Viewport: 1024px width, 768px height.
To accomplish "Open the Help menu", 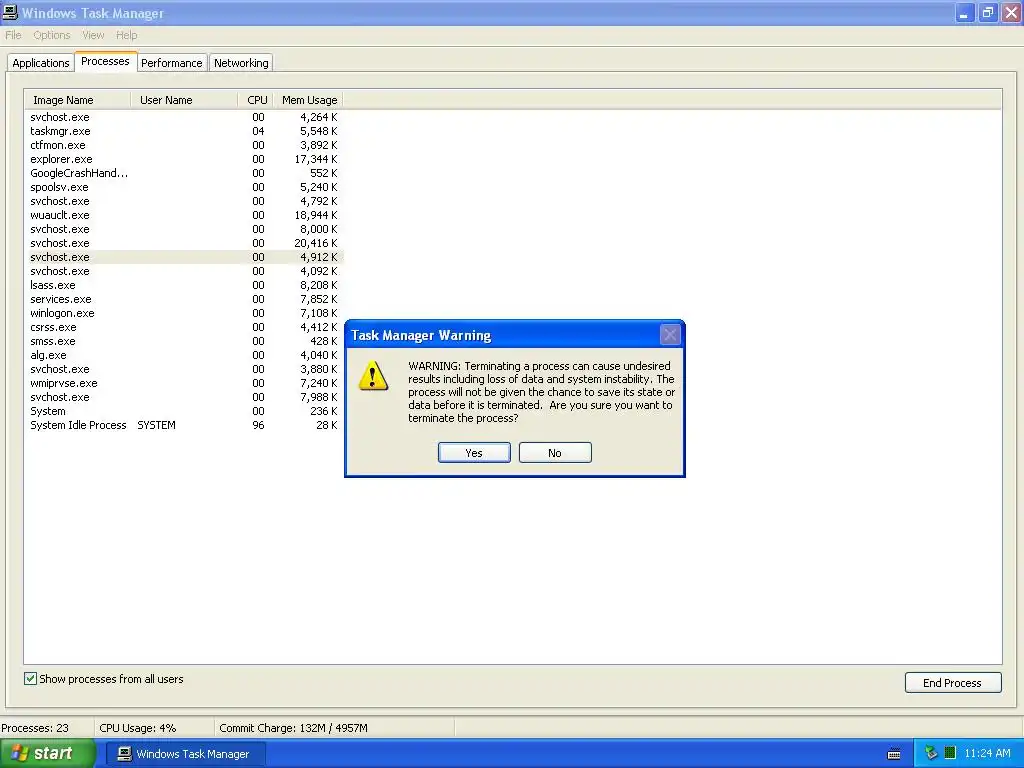I will 126,35.
